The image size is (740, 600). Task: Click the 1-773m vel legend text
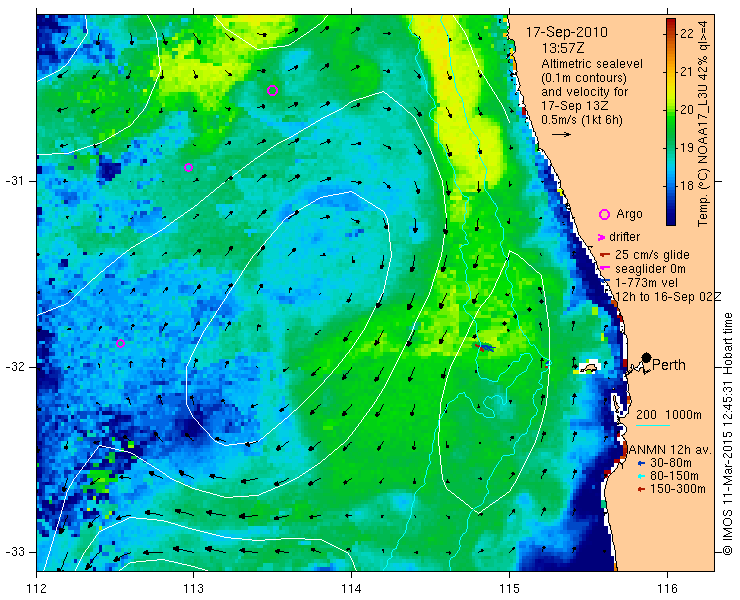[x=646, y=282]
